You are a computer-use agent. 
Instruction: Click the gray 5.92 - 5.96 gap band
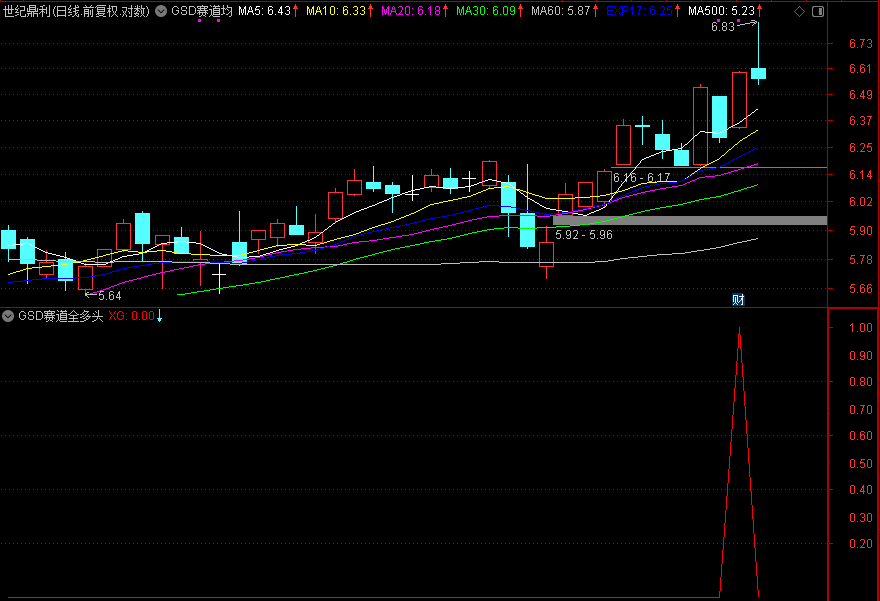tap(690, 220)
